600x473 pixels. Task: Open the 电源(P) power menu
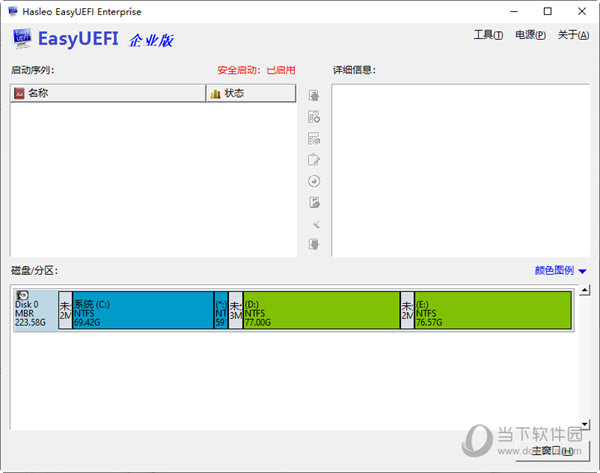(529, 35)
